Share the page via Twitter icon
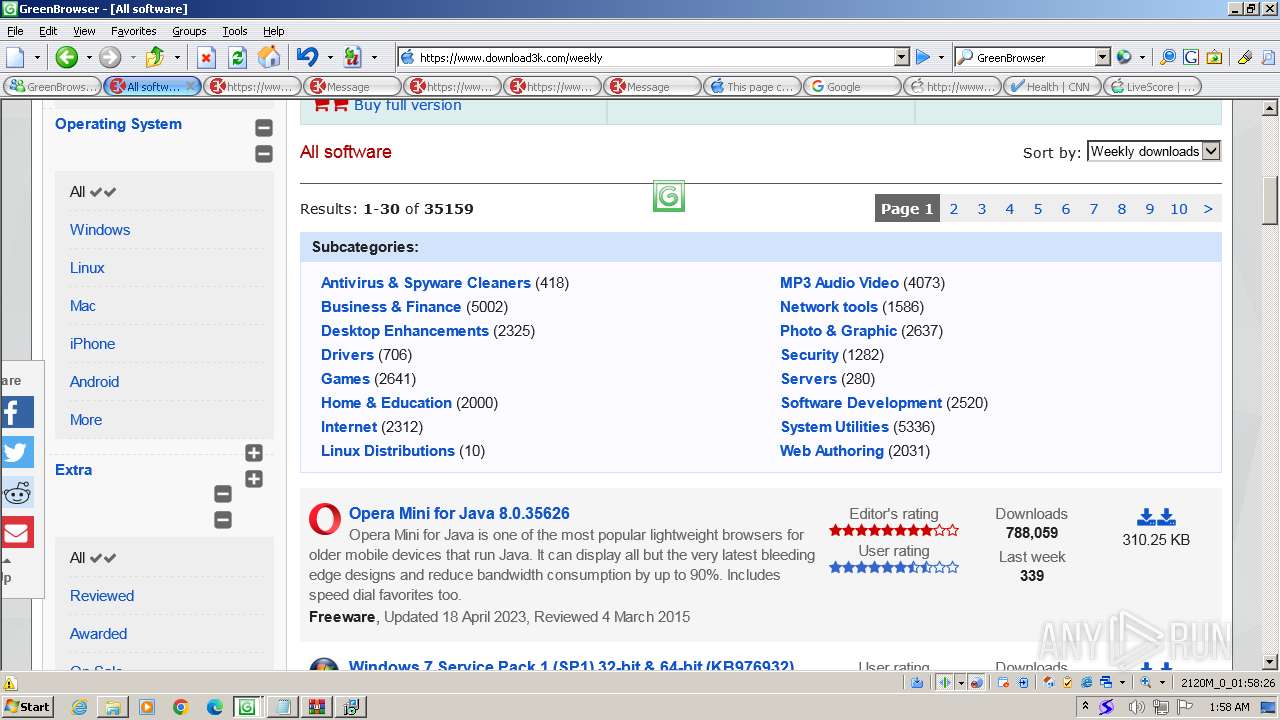Viewport: 1280px width, 720px height. pos(16,452)
